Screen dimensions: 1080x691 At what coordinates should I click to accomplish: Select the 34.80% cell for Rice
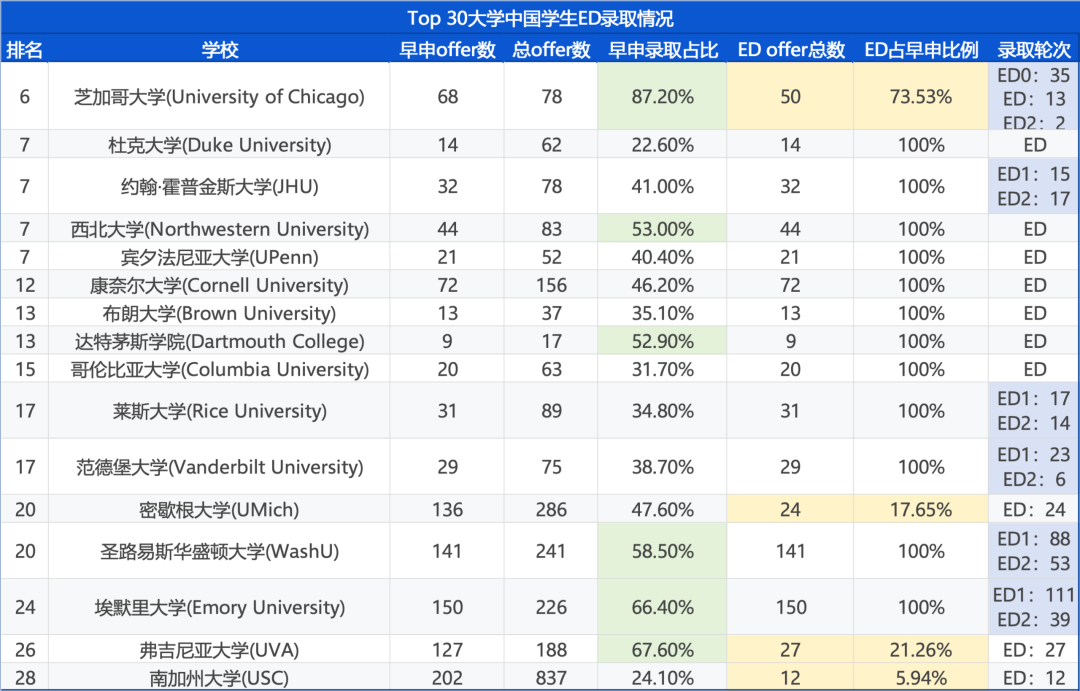click(663, 411)
